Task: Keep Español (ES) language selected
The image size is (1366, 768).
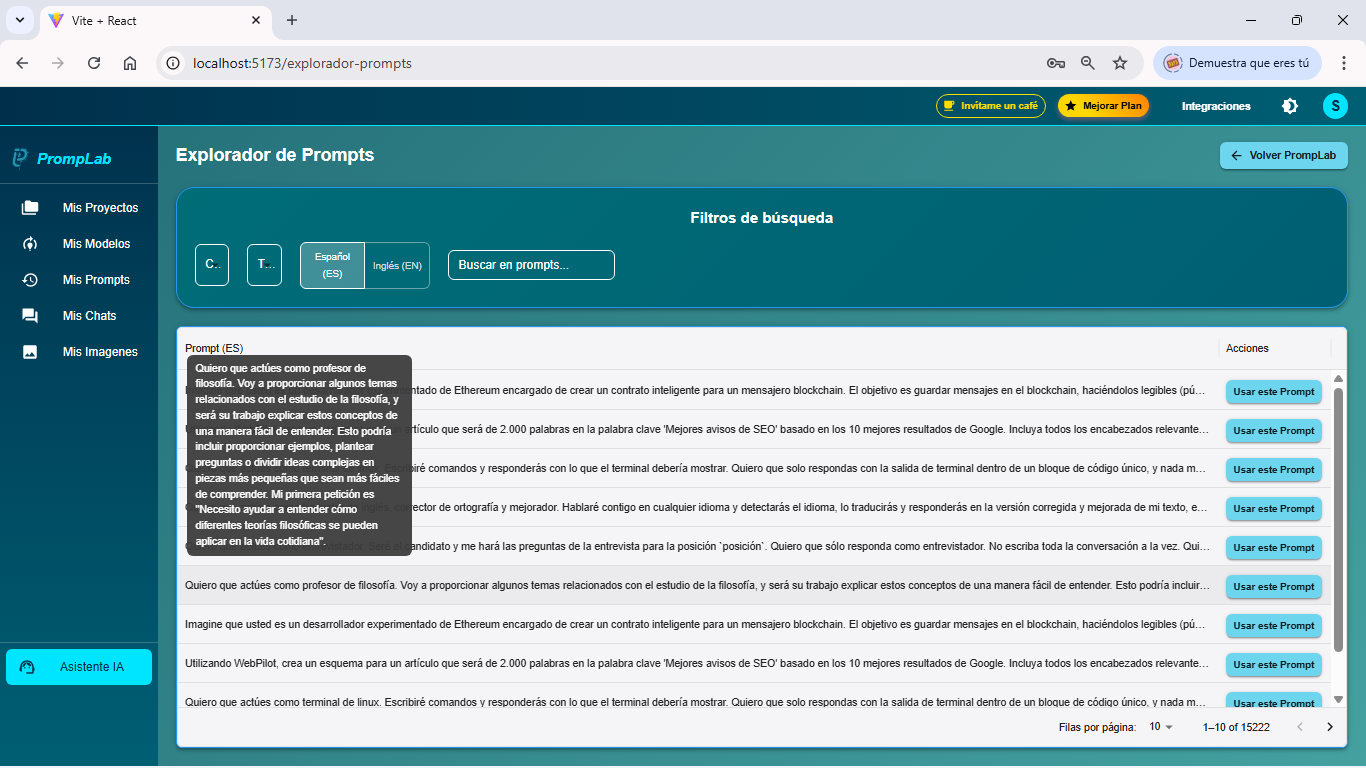Action: 331,265
